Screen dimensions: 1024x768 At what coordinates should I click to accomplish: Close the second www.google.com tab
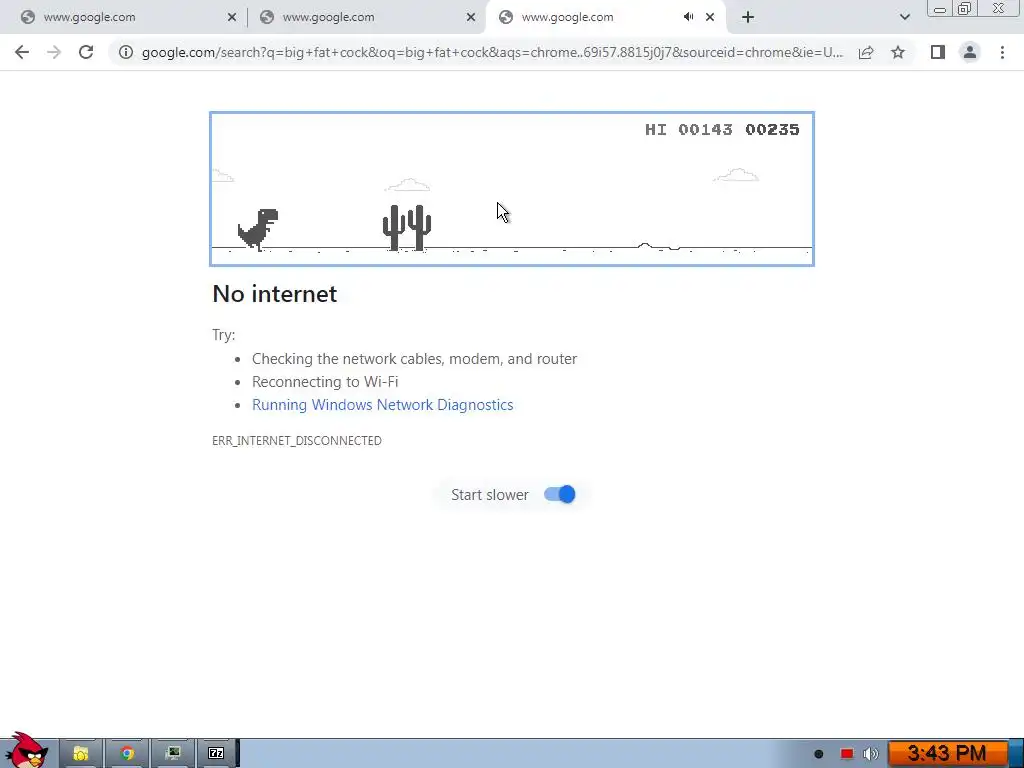(471, 18)
